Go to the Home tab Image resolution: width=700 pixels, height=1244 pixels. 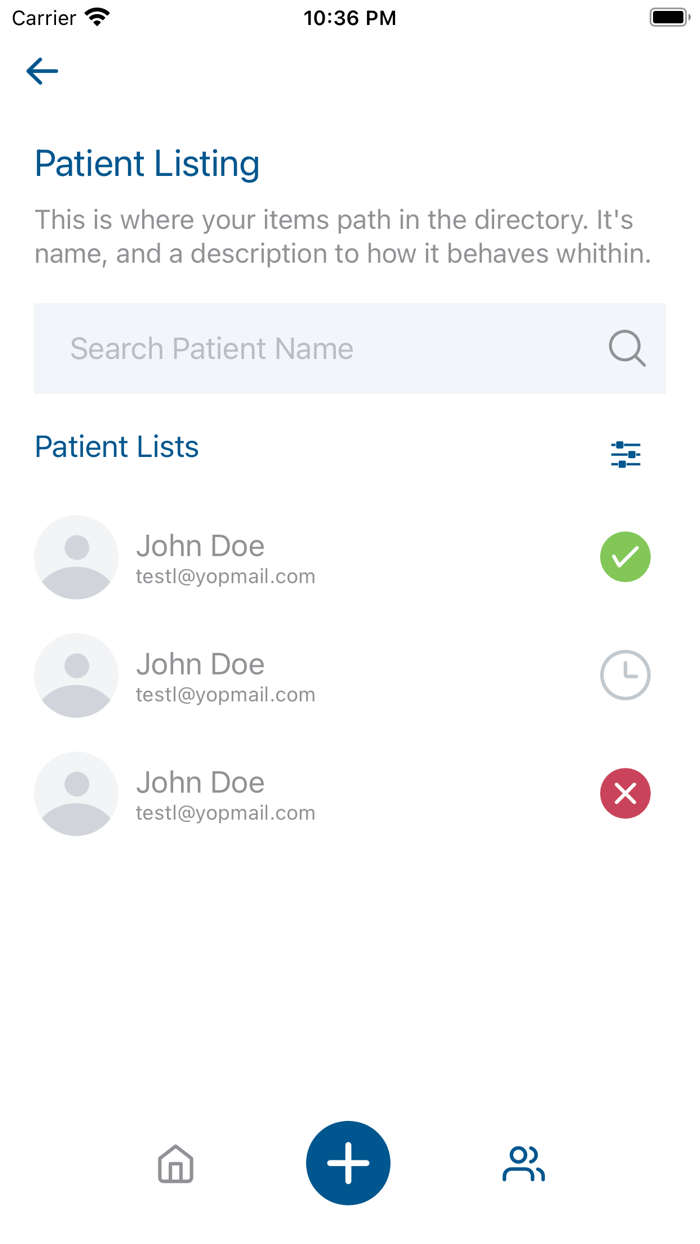pos(175,1164)
